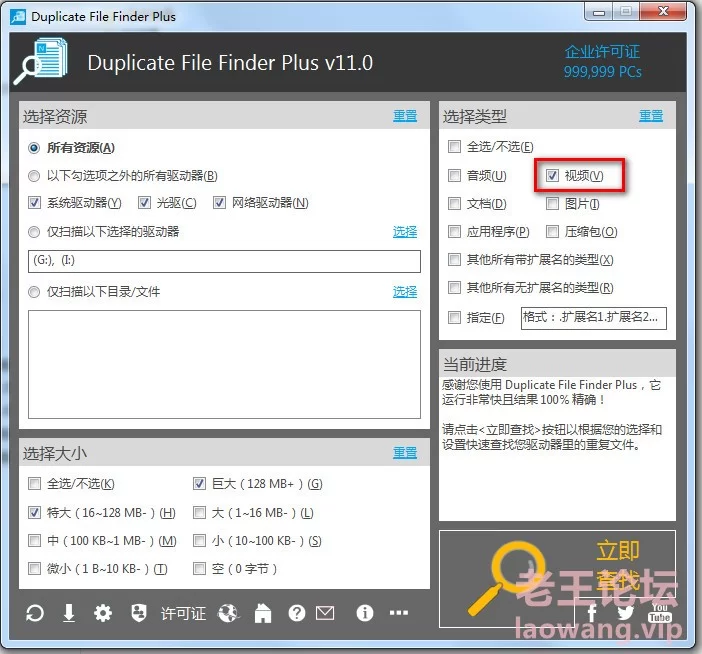Uncheck 光驱(C) checkbox
The width and height of the screenshot is (702, 654).
(144, 203)
